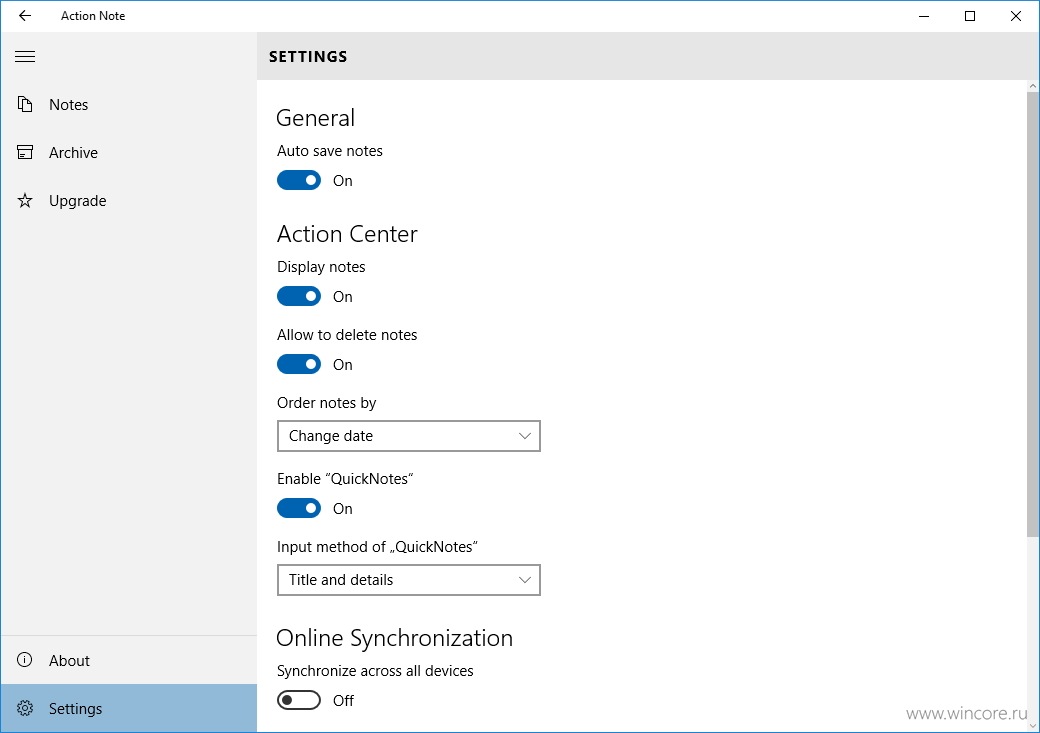This screenshot has width=1040, height=733.
Task: Open the Upgrade page
Action: (x=129, y=200)
